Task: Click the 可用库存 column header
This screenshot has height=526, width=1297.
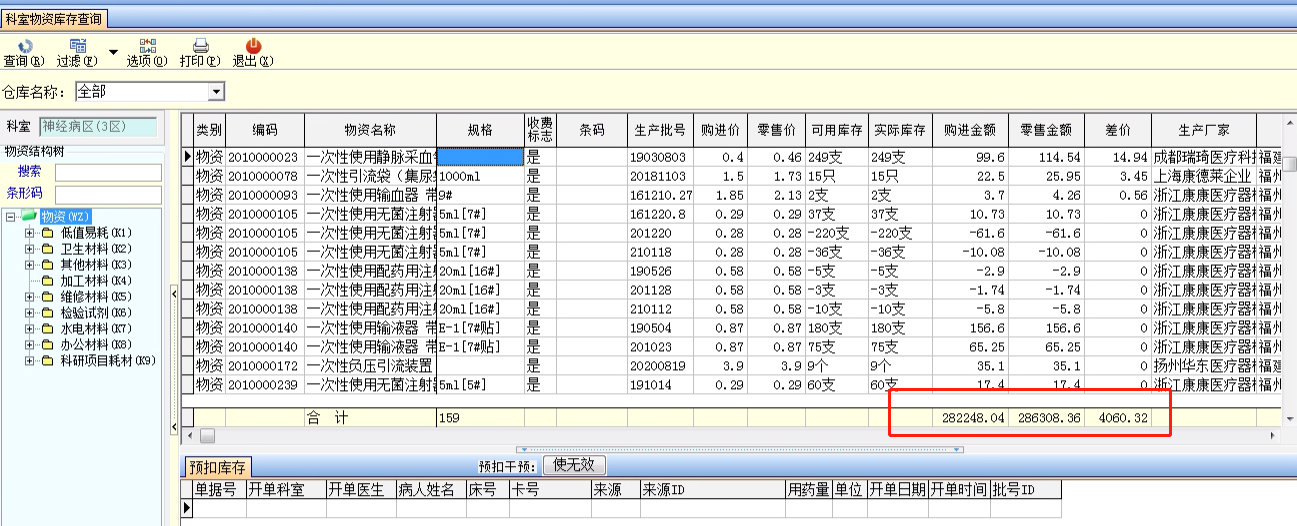Action: [x=837, y=130]
